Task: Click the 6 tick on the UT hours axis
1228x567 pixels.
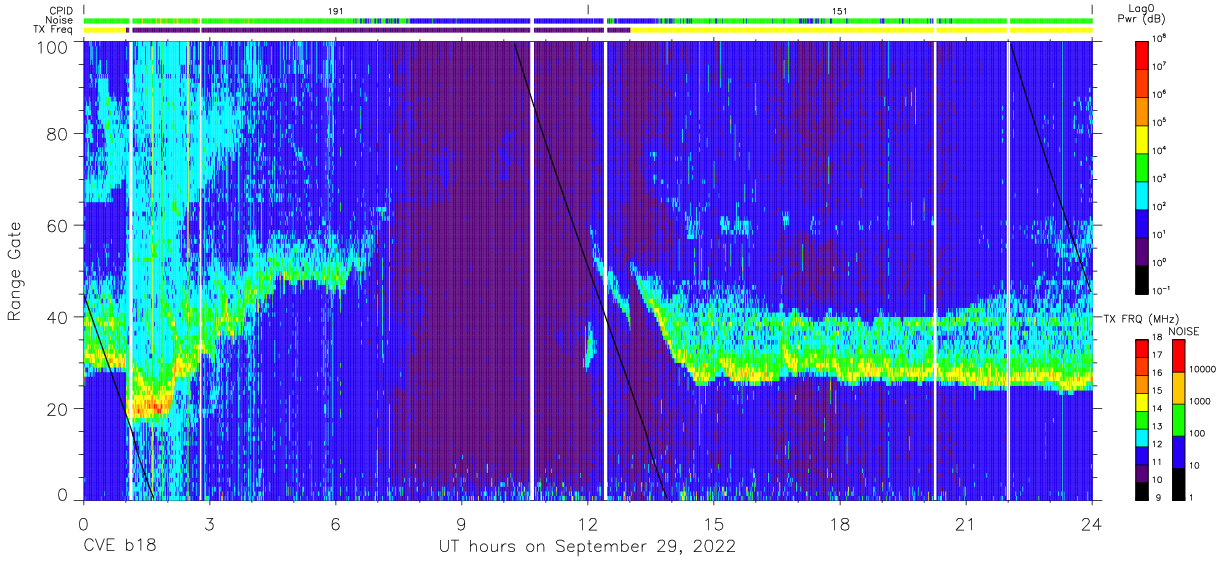Action: click(x=335, y=524)
